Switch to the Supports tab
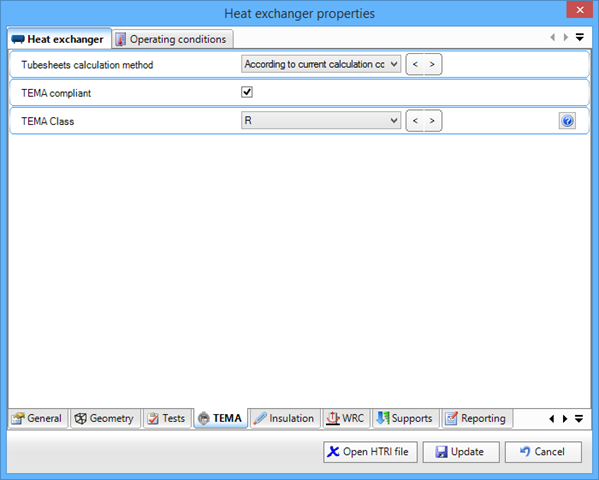This screenshot has width=599, height=480. click(x=405, y=418)
